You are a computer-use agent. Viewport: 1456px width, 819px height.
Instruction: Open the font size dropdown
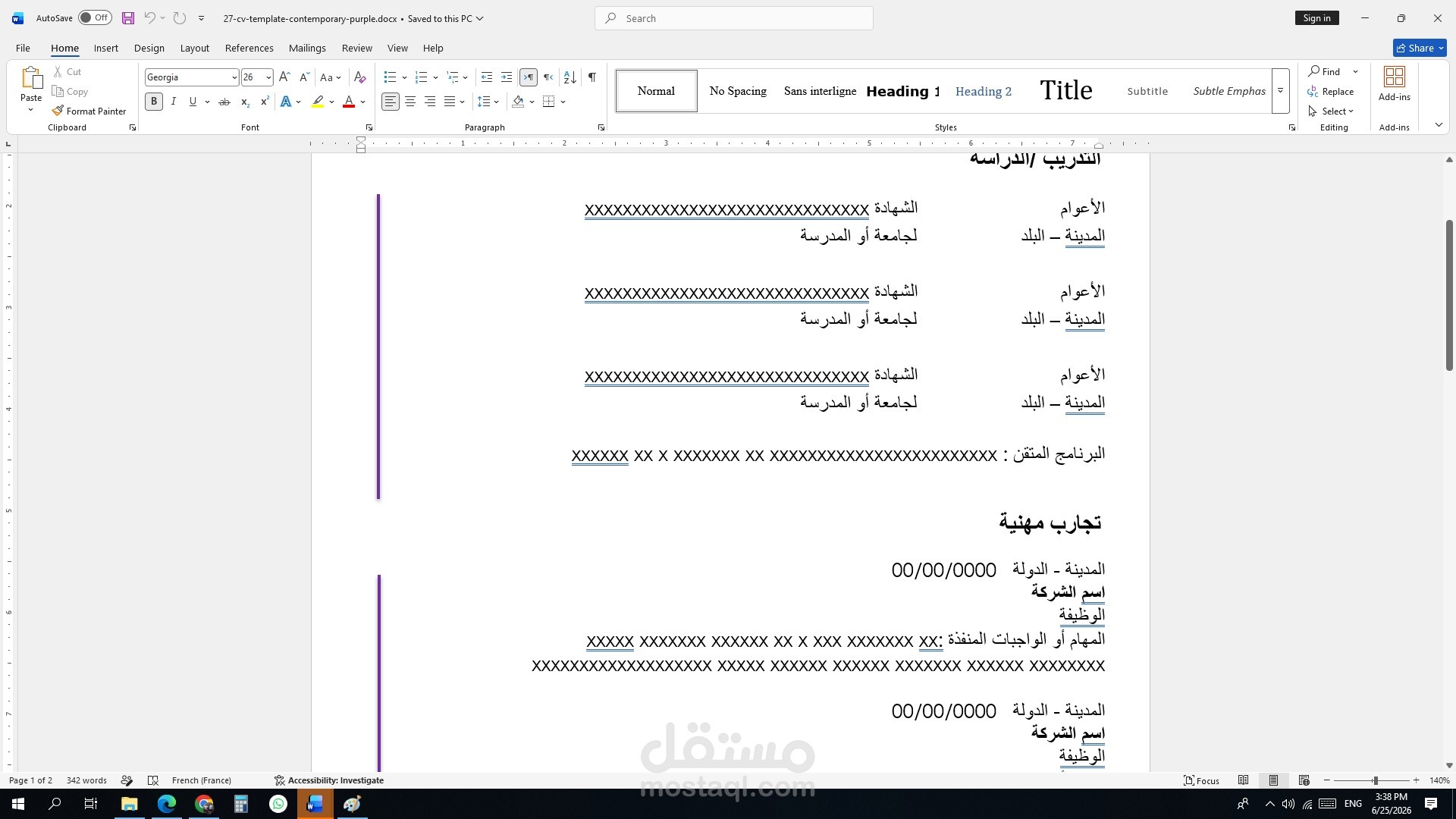point(268,77)
